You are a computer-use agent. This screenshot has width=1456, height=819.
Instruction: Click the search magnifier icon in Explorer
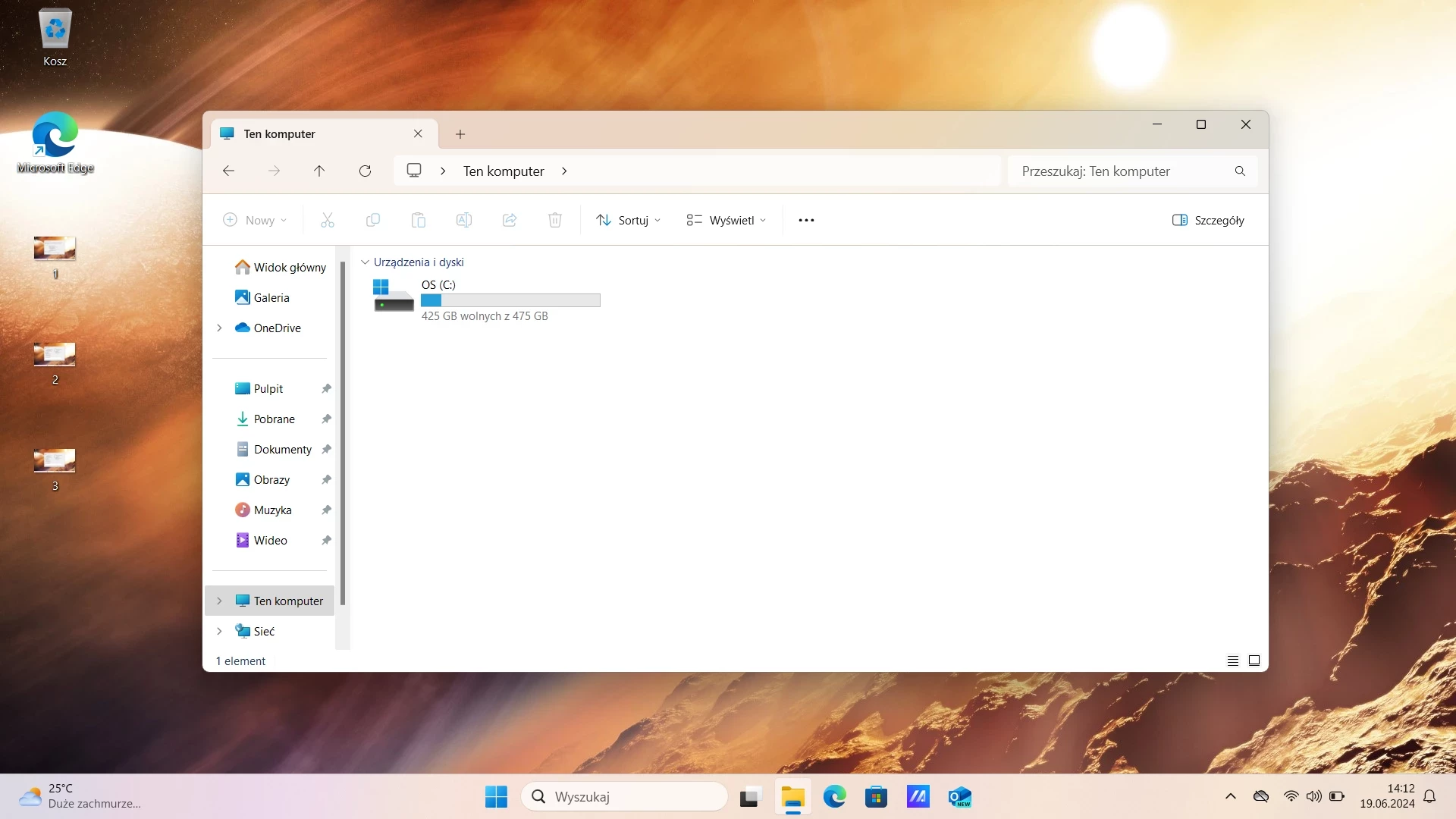(x=1240, y=171)
